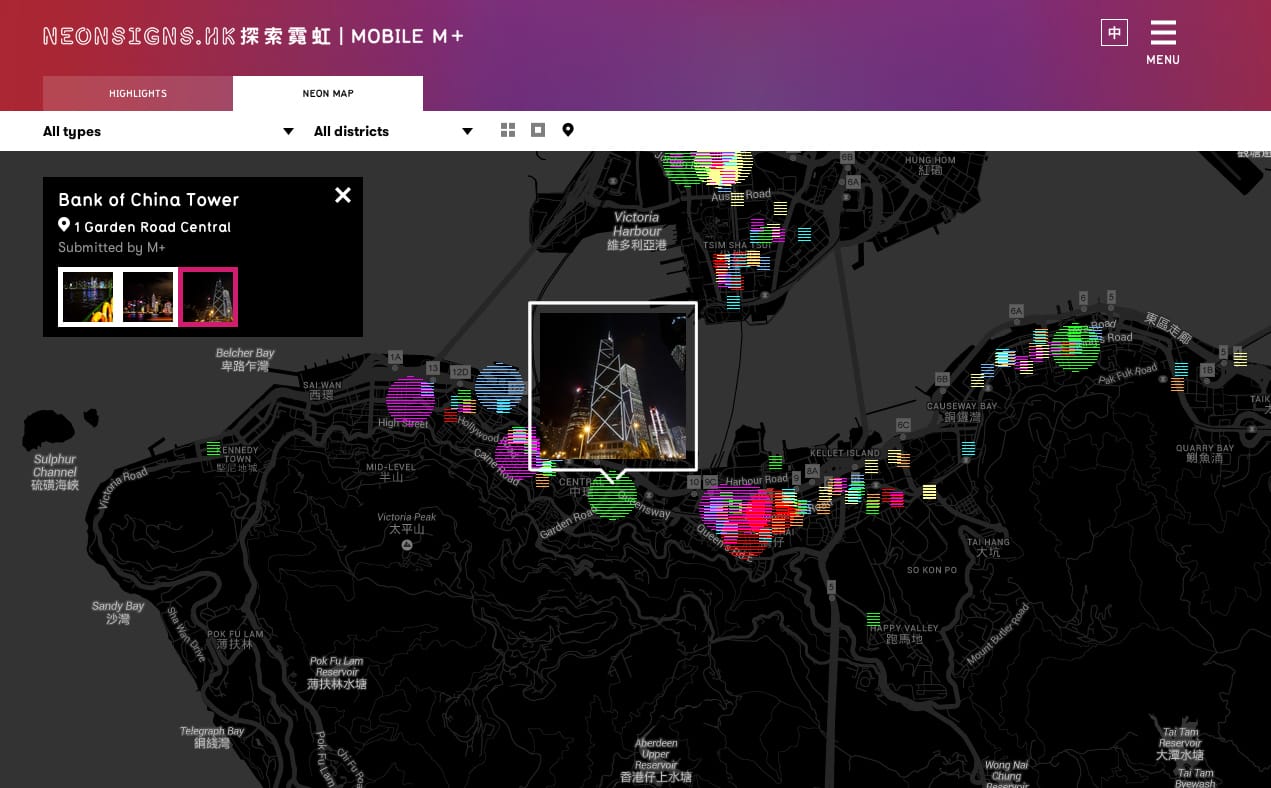Select a neon sign cluster marker near Causeway Bay

pos(1012,356)
